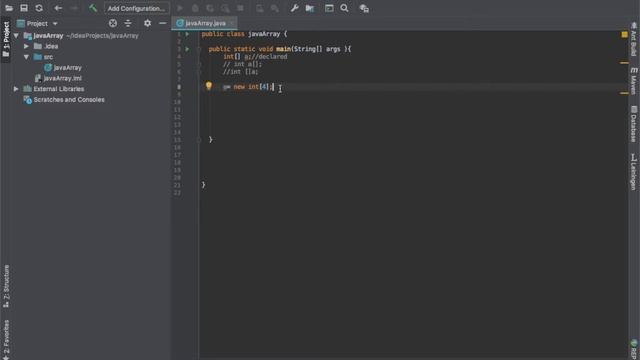Select the .idea folder label
Viewport: 640px width, 360px height.
(51, 47)
